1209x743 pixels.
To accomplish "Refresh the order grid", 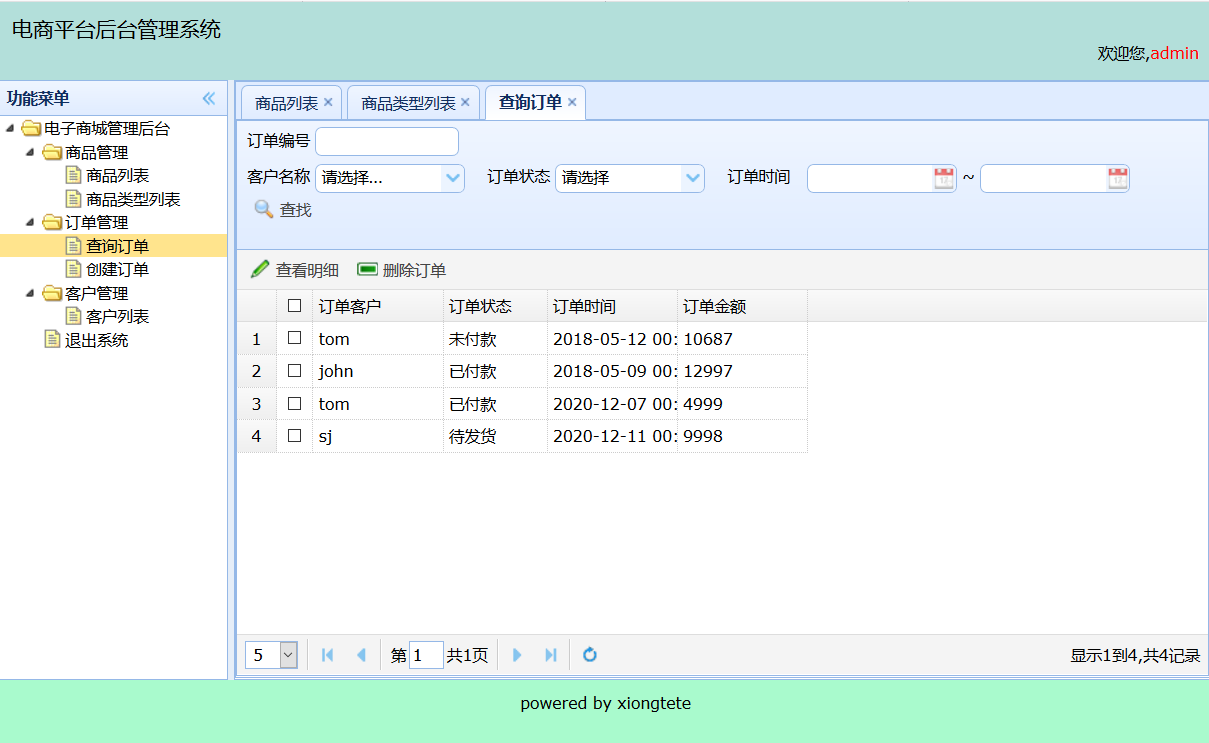I will [x=590, y=655].
